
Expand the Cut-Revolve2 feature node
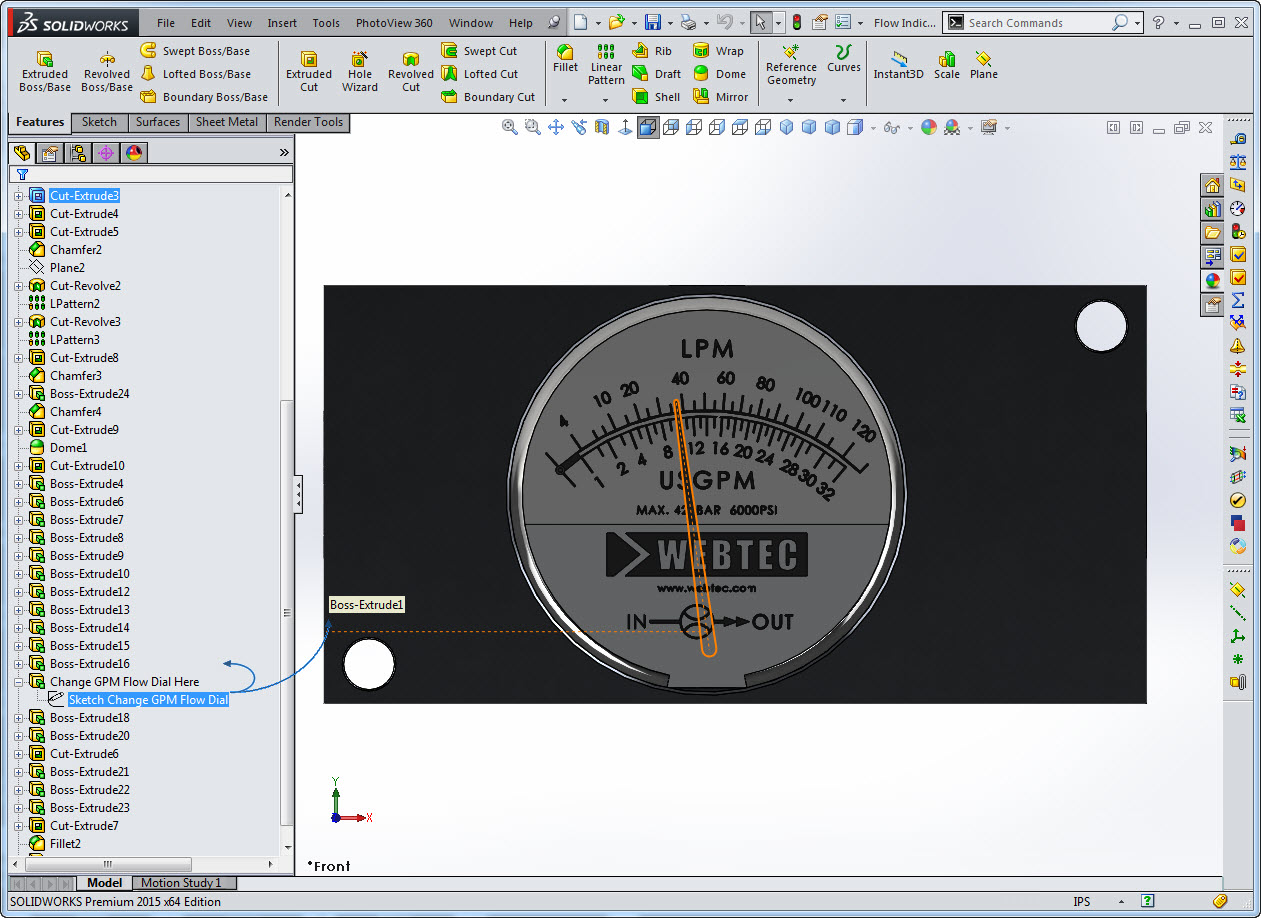click(18, 286)
